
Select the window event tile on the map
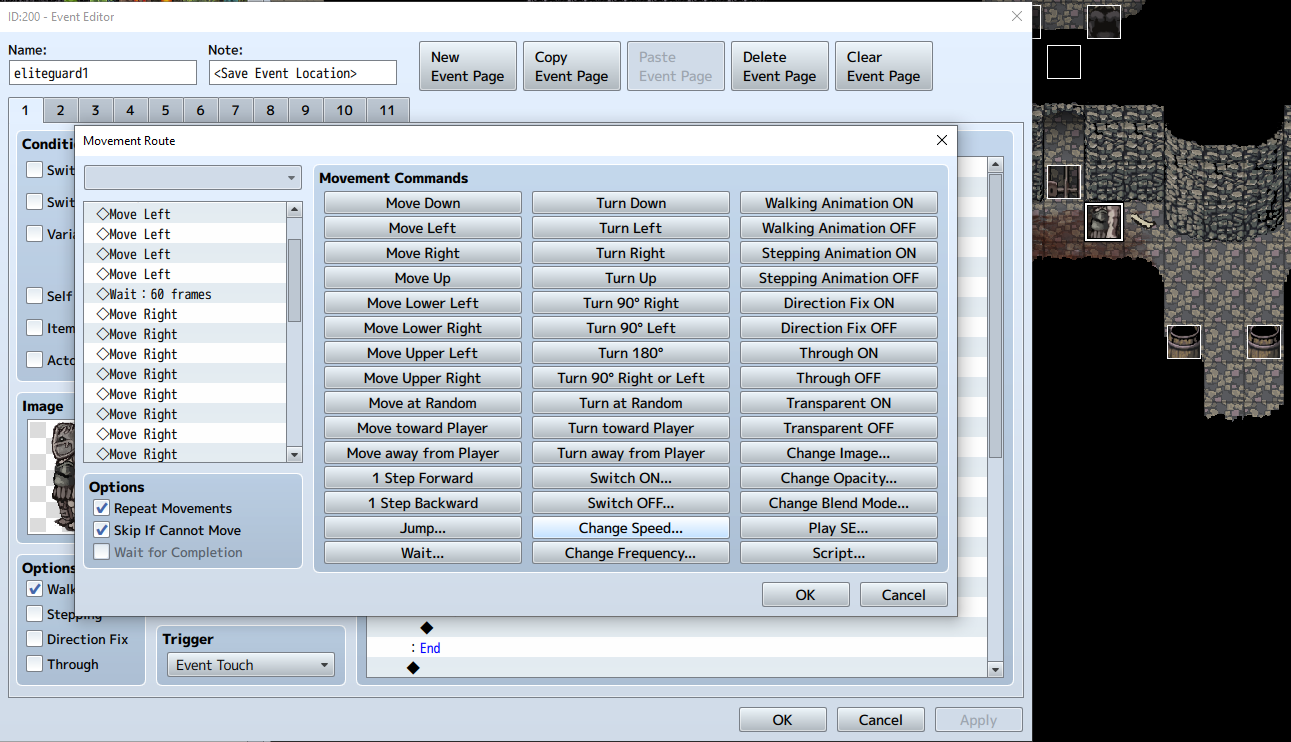click(1063, 182)
